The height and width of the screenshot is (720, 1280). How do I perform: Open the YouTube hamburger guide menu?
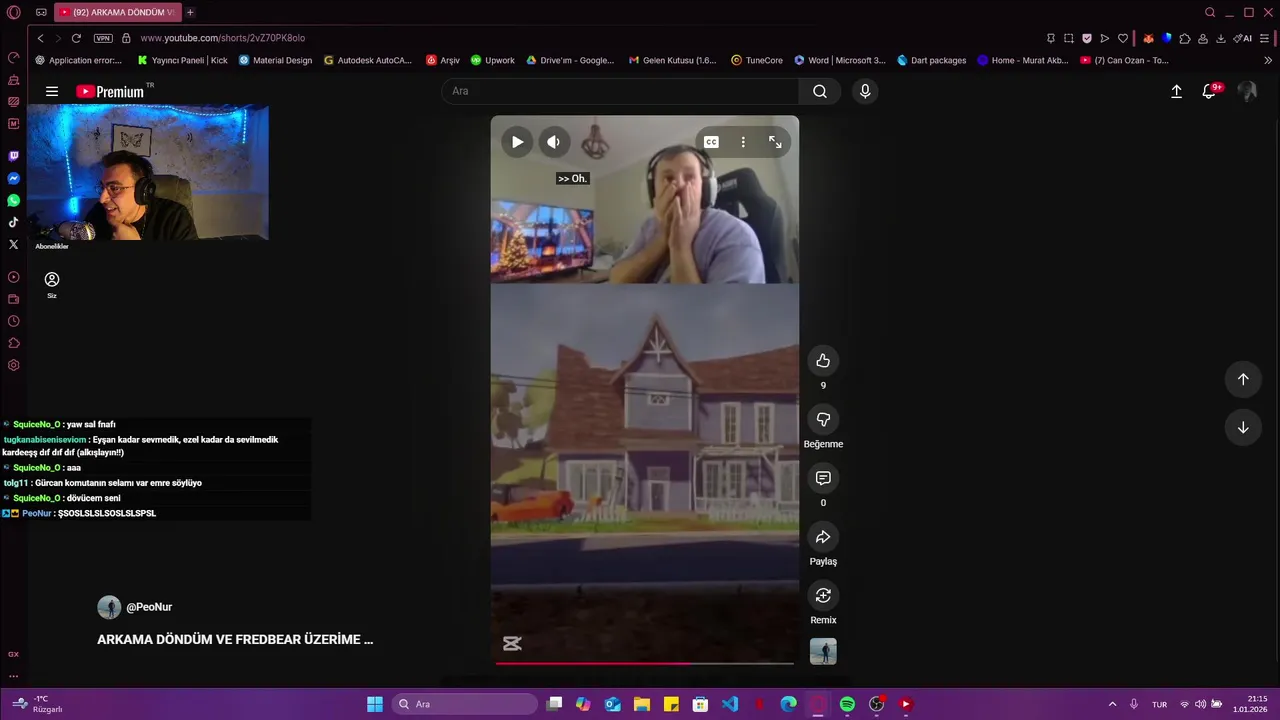point(52,91)
